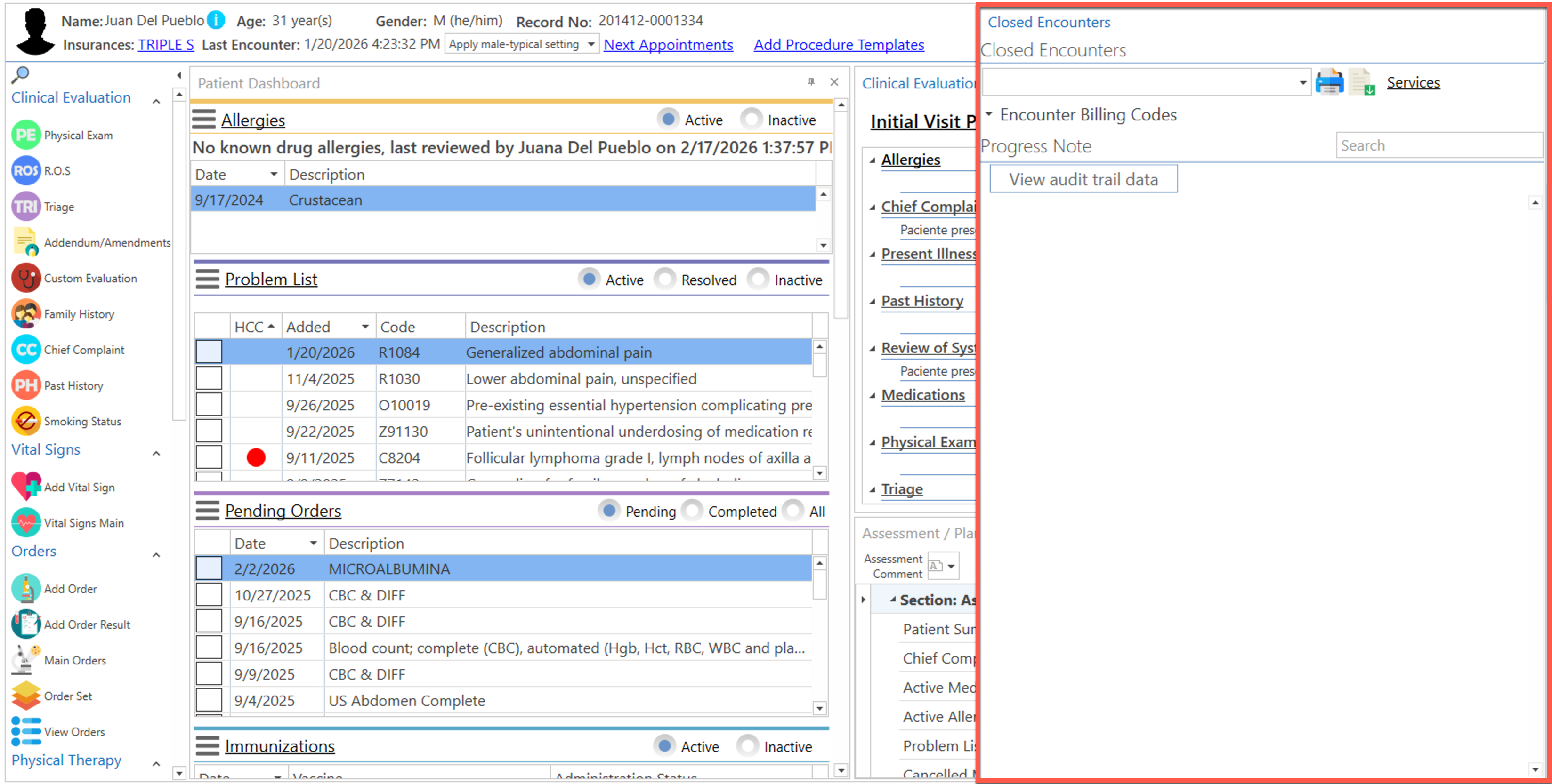Open the Closed Encounters selection combo box
Viewport: 1552px width, 784px height.
(1302, 82)
